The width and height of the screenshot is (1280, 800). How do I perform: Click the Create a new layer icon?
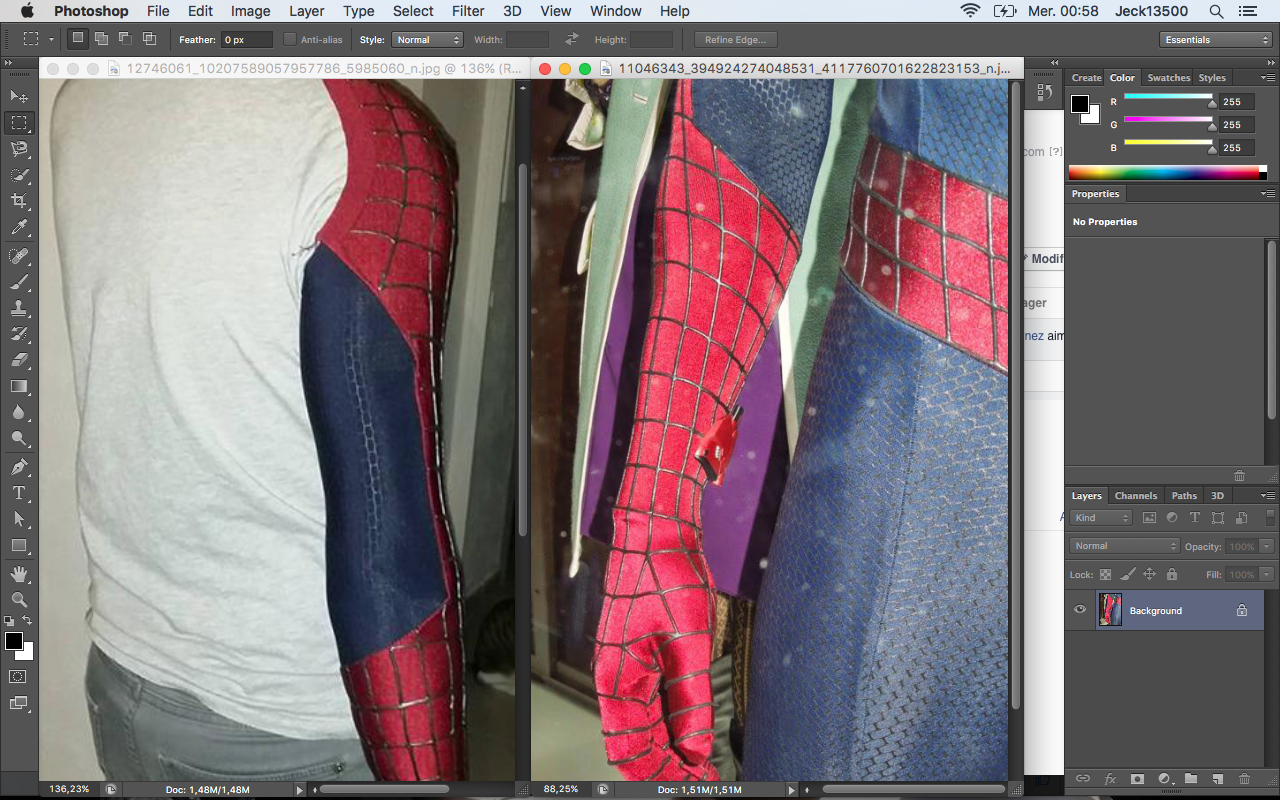point(1218,778)
